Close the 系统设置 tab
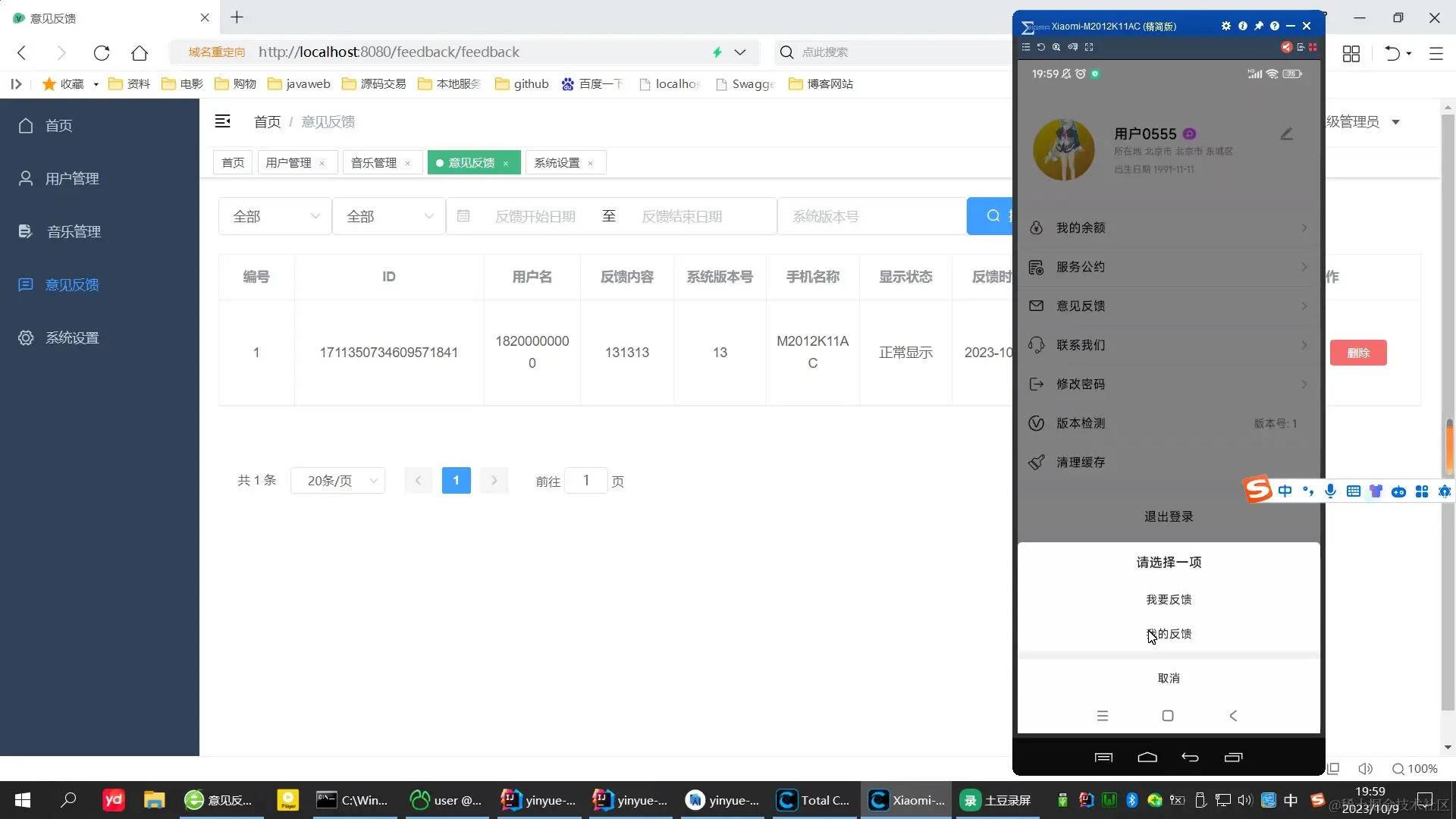 (x=591, y=164)
